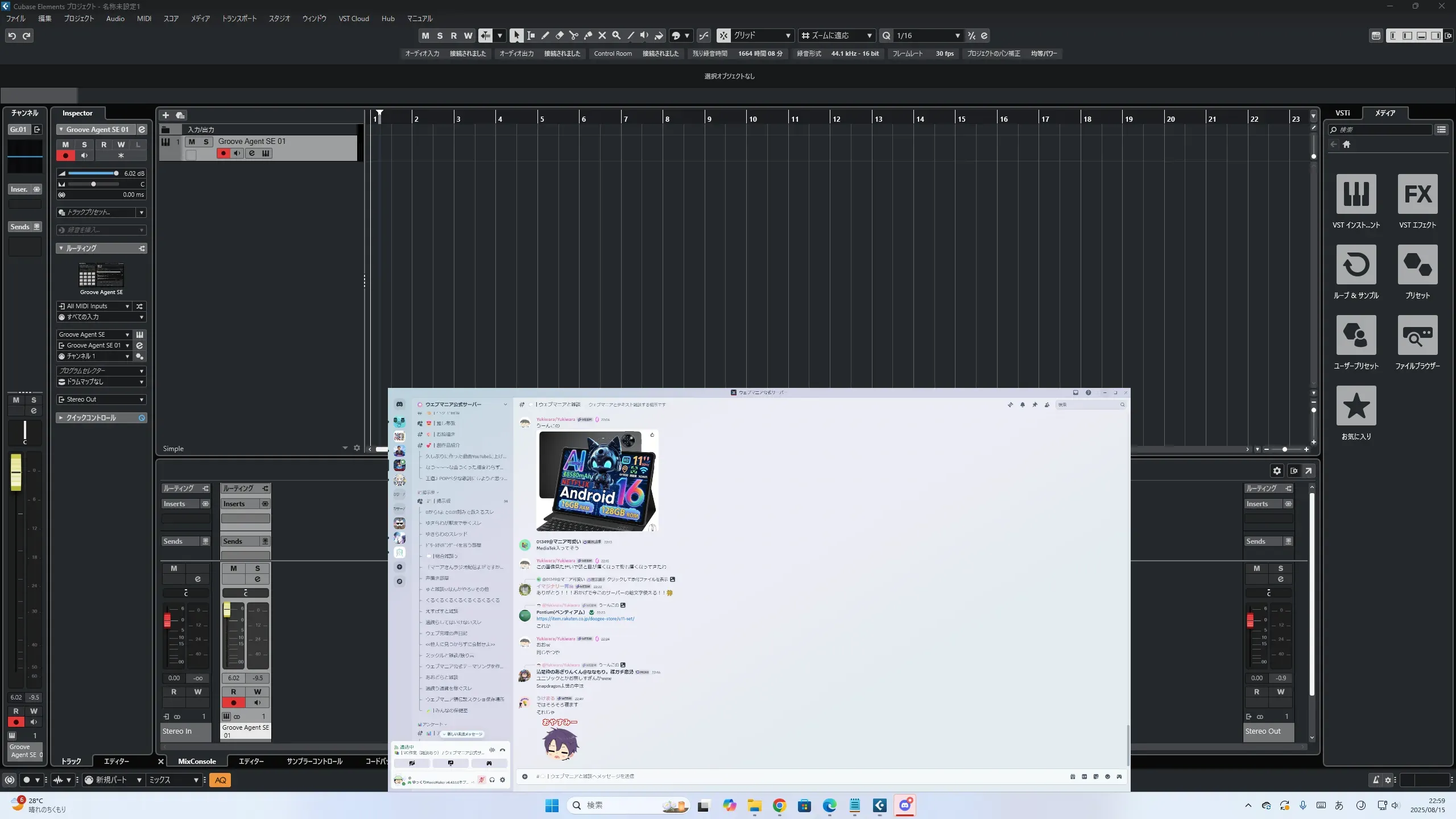The image size is (1456, 819).
Task: Toggle the Snap on/off button
Action: point(723,35)
